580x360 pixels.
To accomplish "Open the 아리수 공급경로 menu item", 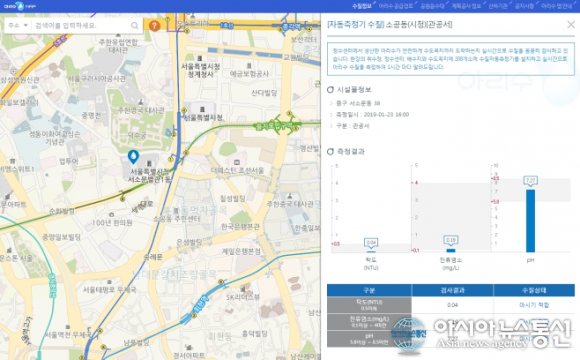I will pyautogui.click(x=395, y=6).
